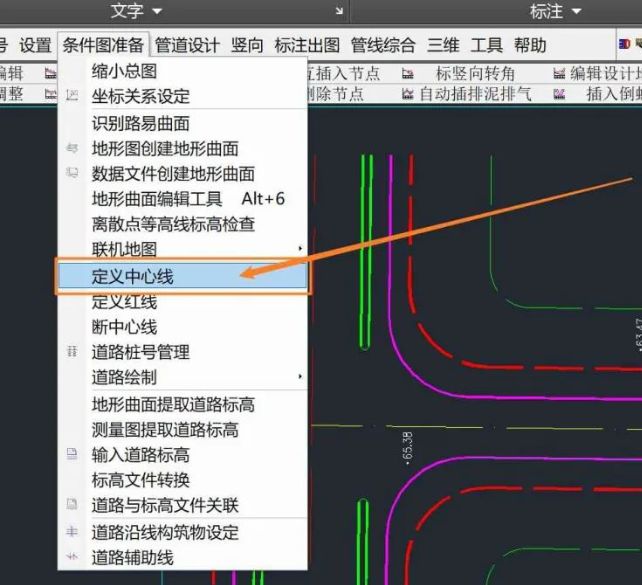Click the 数据文件创建地形曲面 icon
The image size is (642, 585).
click(72, 173)
